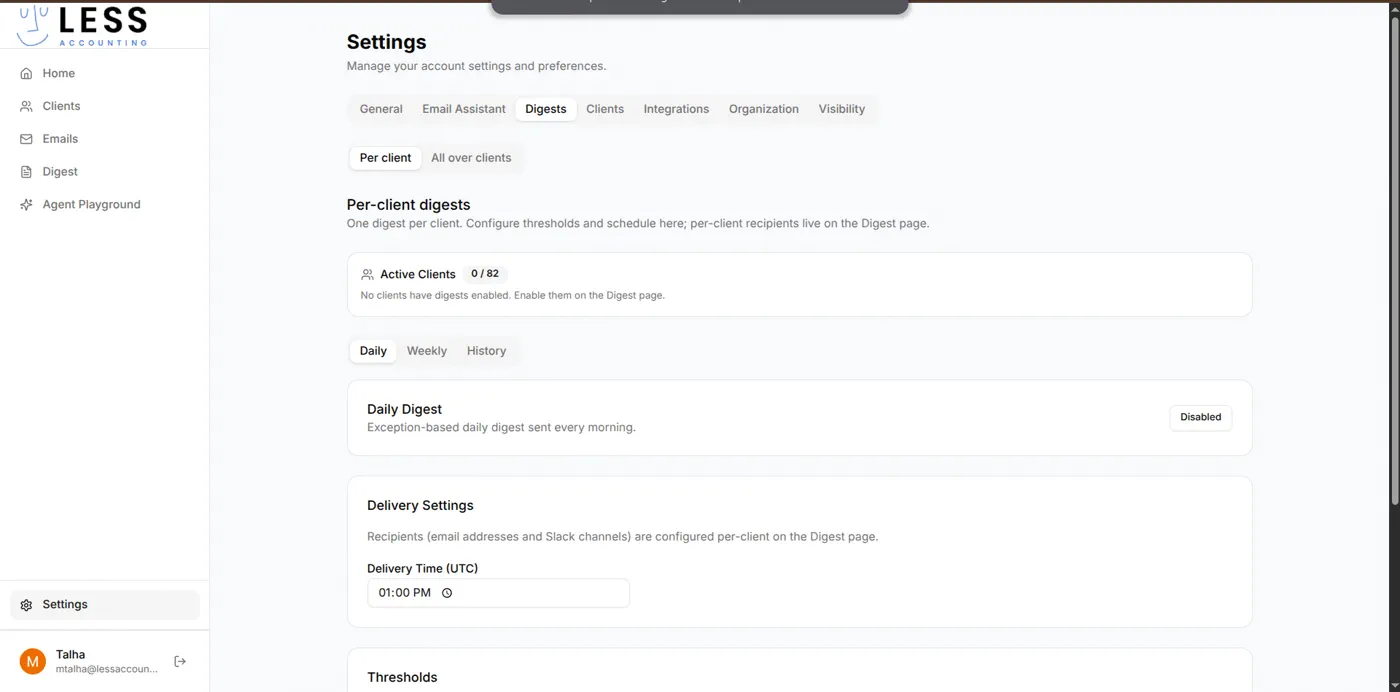This screenshot has height=692, width=1400.
Task: Click 'Exception-based daily digest' description
Action: coord(501,428)
